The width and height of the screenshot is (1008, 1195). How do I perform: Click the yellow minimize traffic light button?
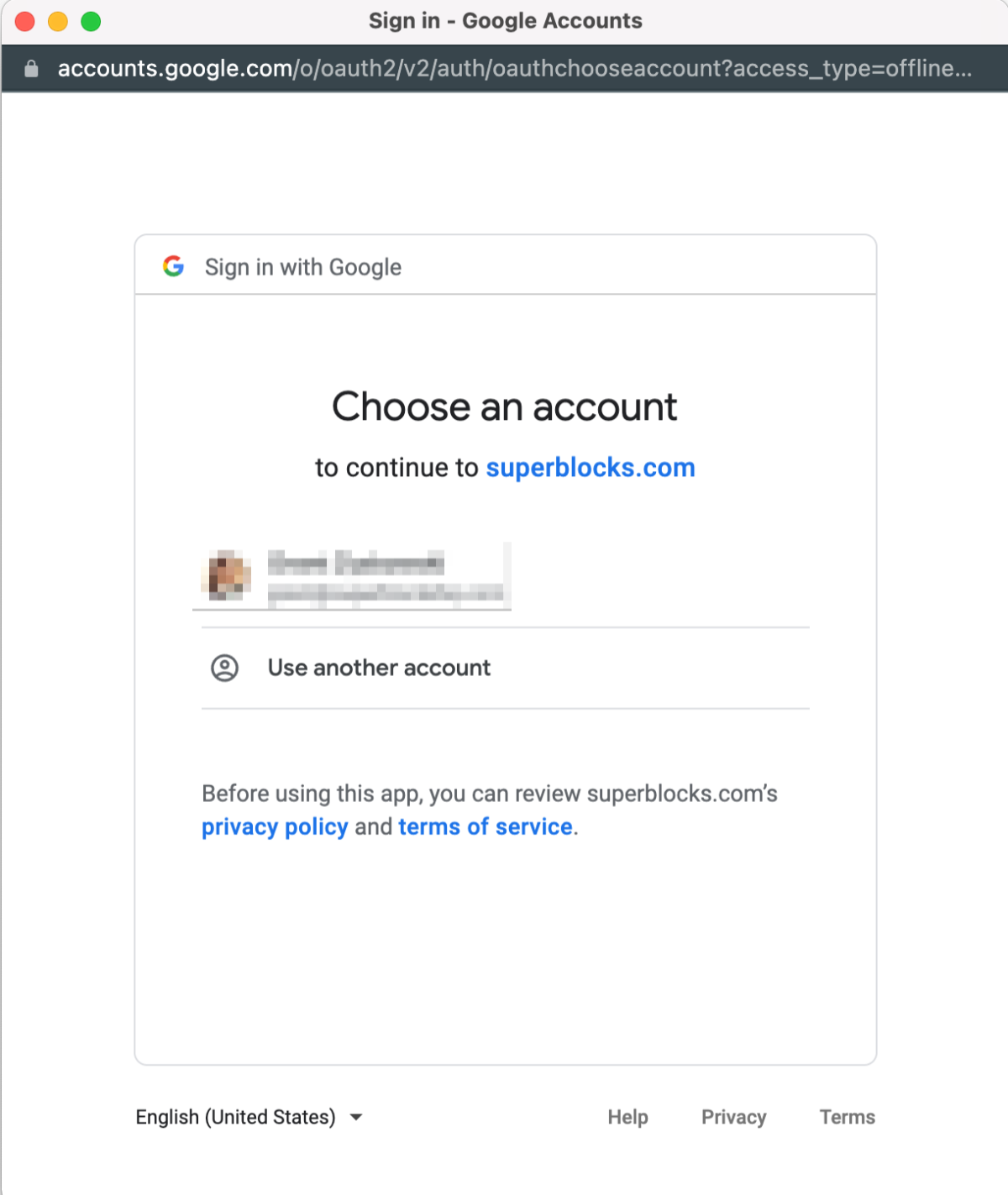56,20
